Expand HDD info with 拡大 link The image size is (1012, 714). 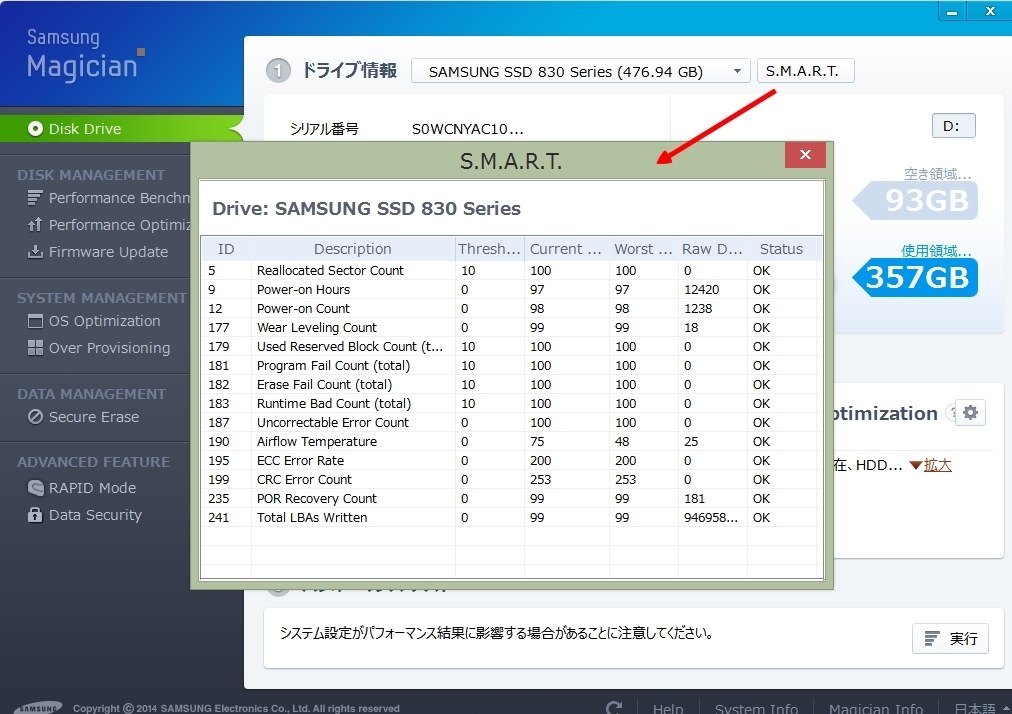pyautogui.click(x=937, y=465)
